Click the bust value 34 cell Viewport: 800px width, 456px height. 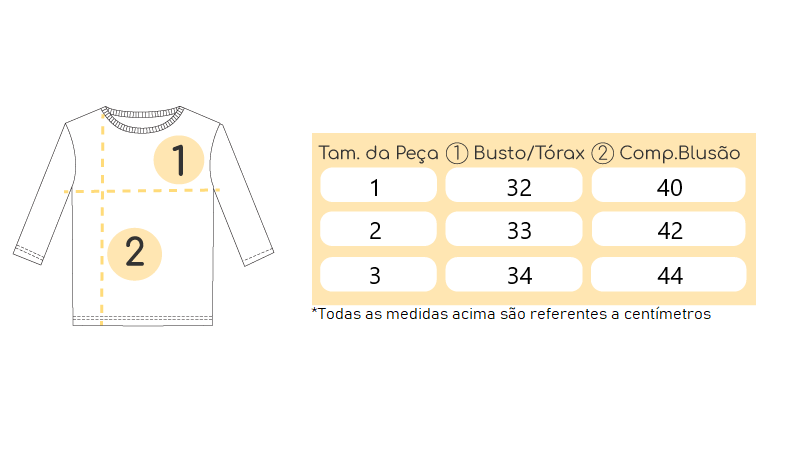tap(514, 274)
